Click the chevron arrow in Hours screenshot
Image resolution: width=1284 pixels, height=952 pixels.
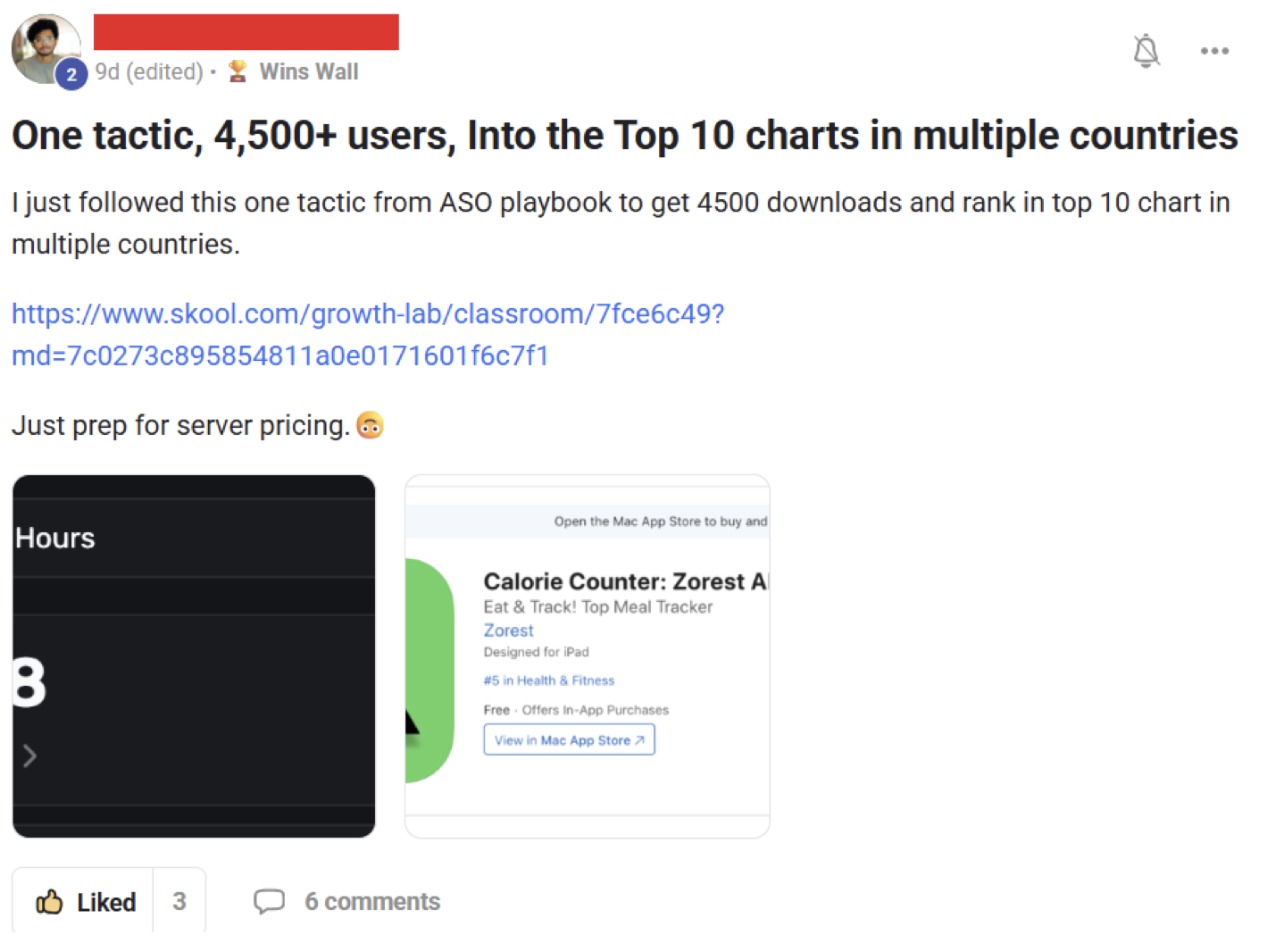[x=29, y=756]
